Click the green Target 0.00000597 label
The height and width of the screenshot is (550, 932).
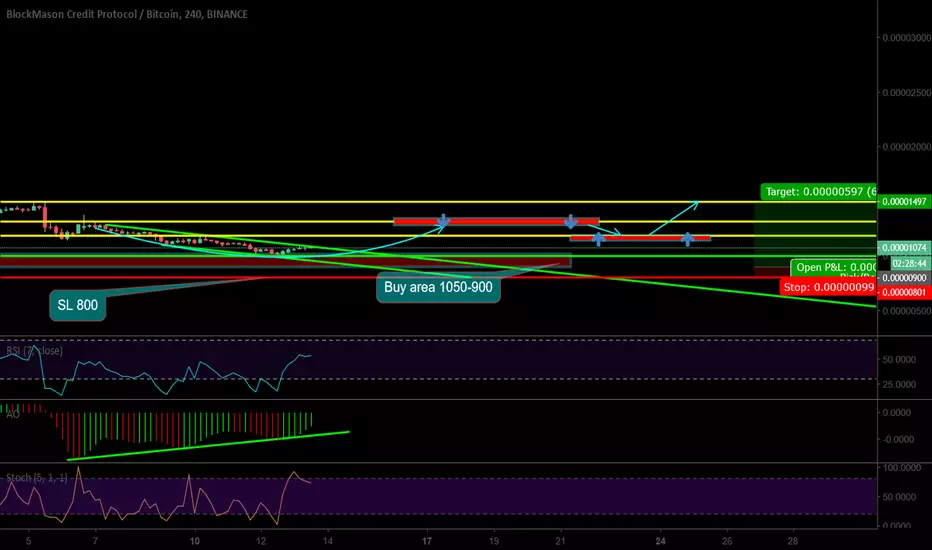[818, 191]
